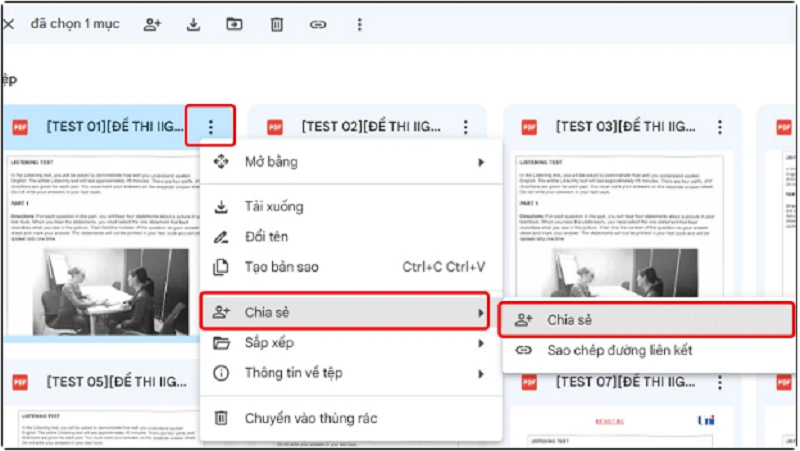The width and height of the screenshot is (800, 451).
Task: Click the '[TEST 02][ĐỀ THI IIG...' file name
Action: pos(371,127)
